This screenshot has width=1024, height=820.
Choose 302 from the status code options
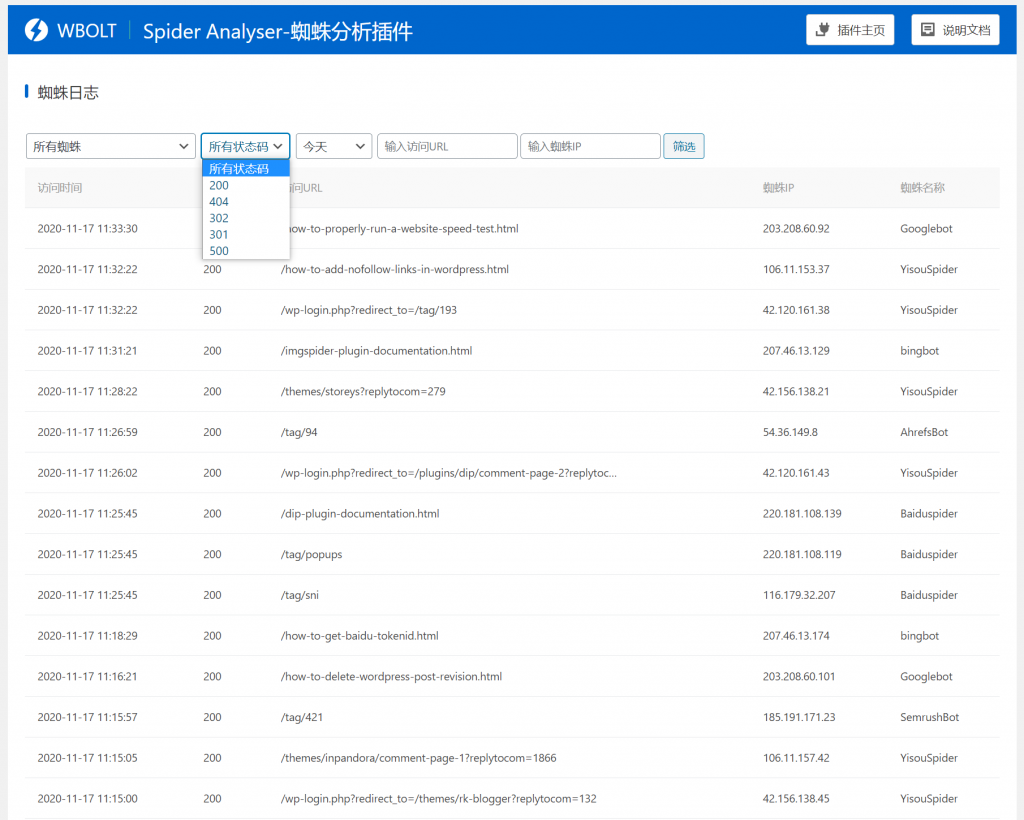pyautogui.click(x=219, y=218)
